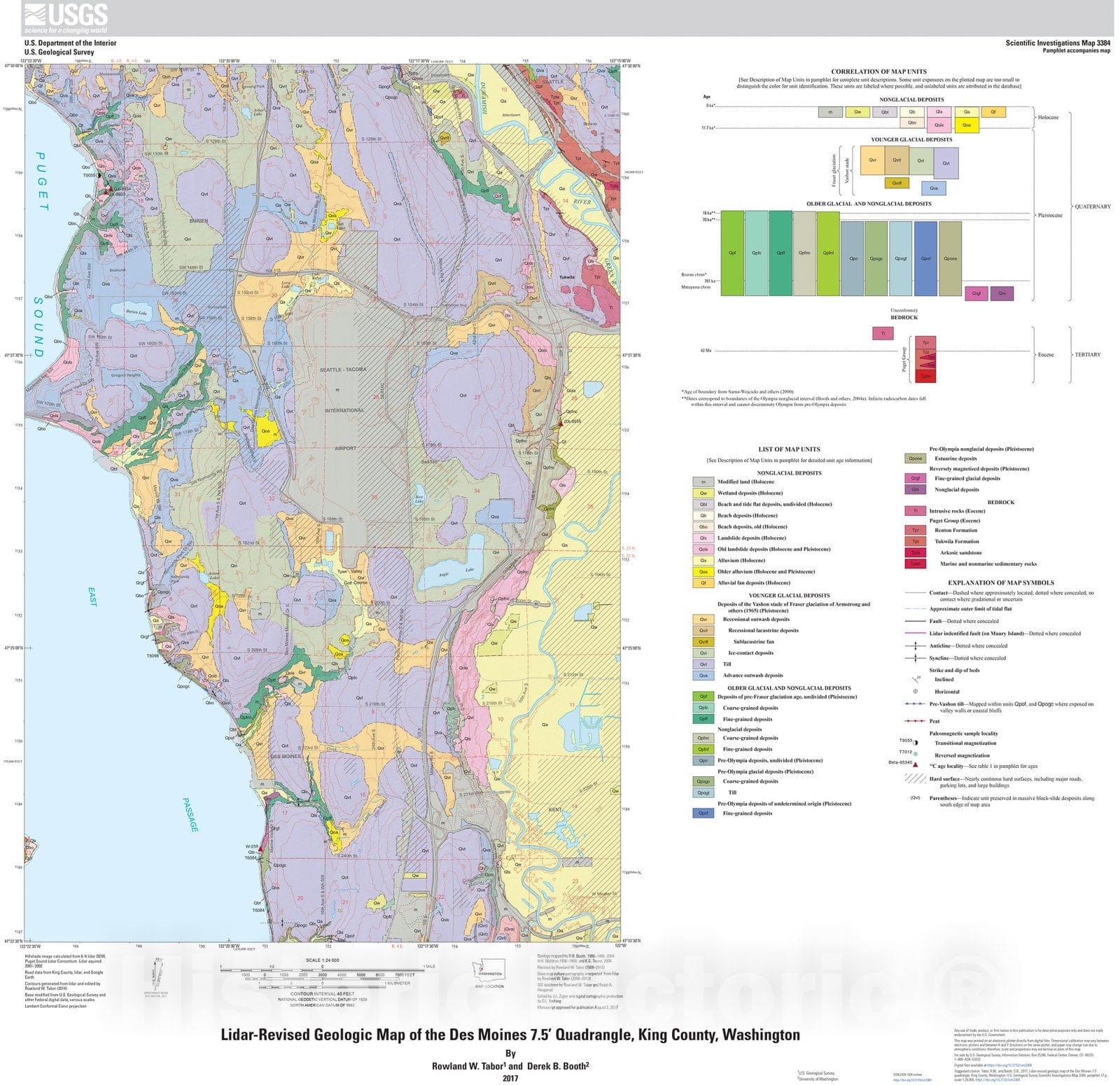The image size is (1120, 1085).
Task: Click the List of Map Units heading
Action: (789, 449)
